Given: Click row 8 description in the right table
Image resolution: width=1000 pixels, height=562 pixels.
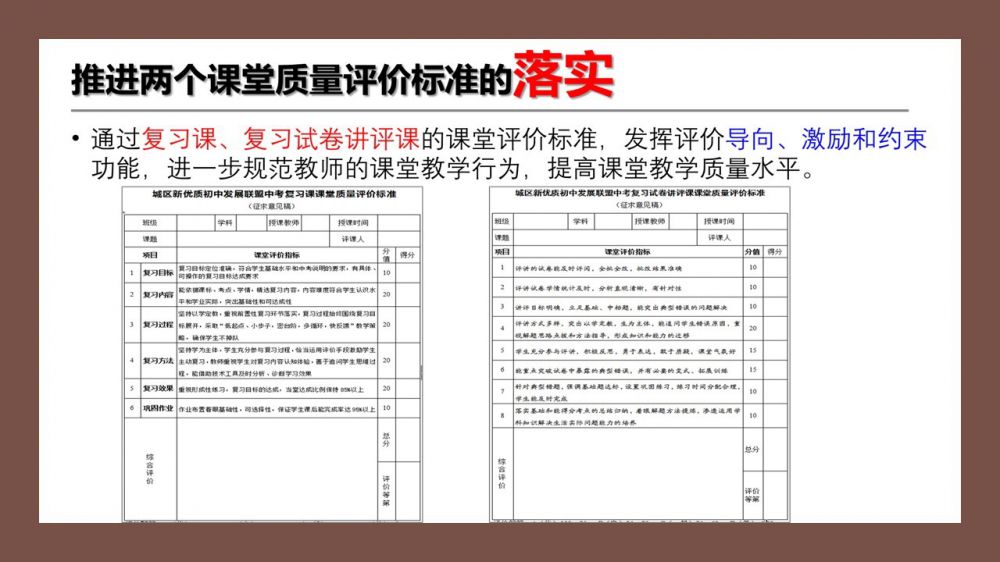Looking at the screenshot, I should pos(627,417).
